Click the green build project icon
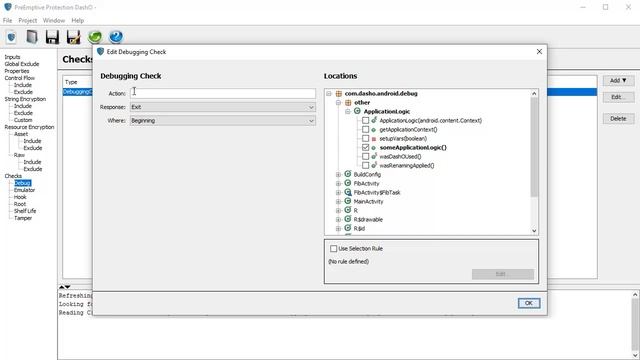Image resolution: width=640 pixels, height=360 pixels. [x=95, y=37]
